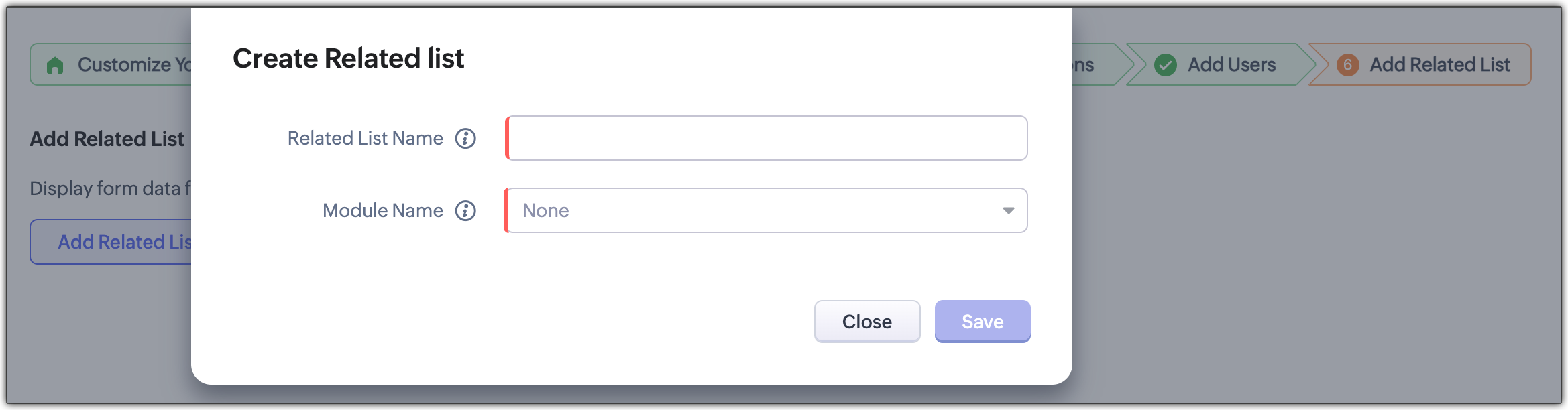
Task: Select the partially hidden step ending in "ns"
Action: (1085, 65)
